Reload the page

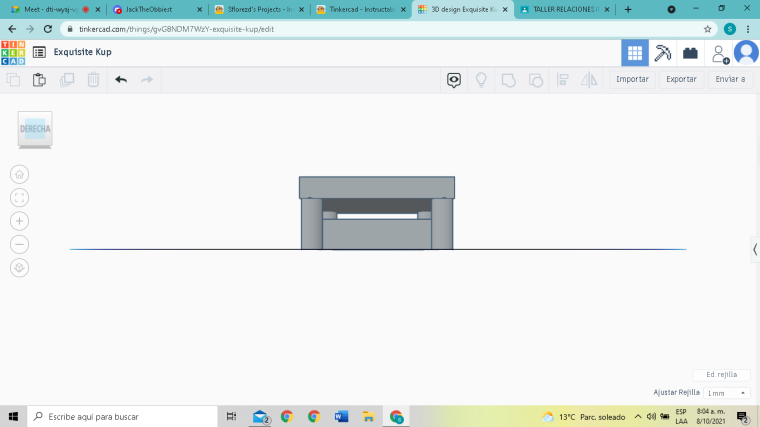tap(48, 29)
